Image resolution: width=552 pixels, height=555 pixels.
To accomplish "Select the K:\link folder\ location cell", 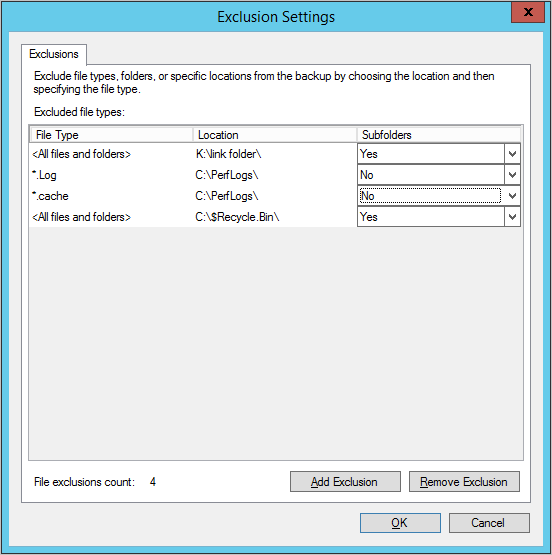I will pos(228,154).
